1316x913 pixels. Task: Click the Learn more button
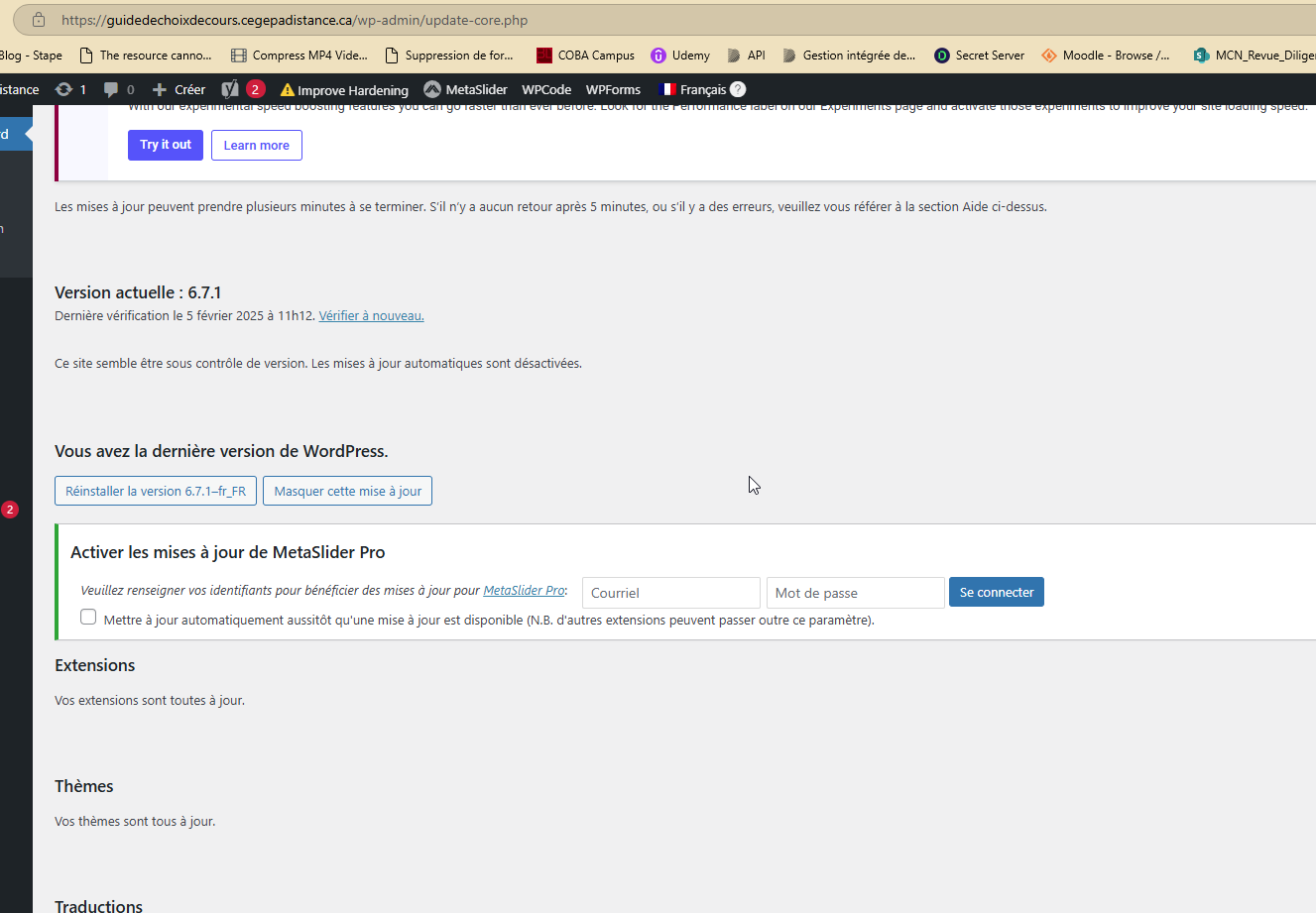[256, 145]
